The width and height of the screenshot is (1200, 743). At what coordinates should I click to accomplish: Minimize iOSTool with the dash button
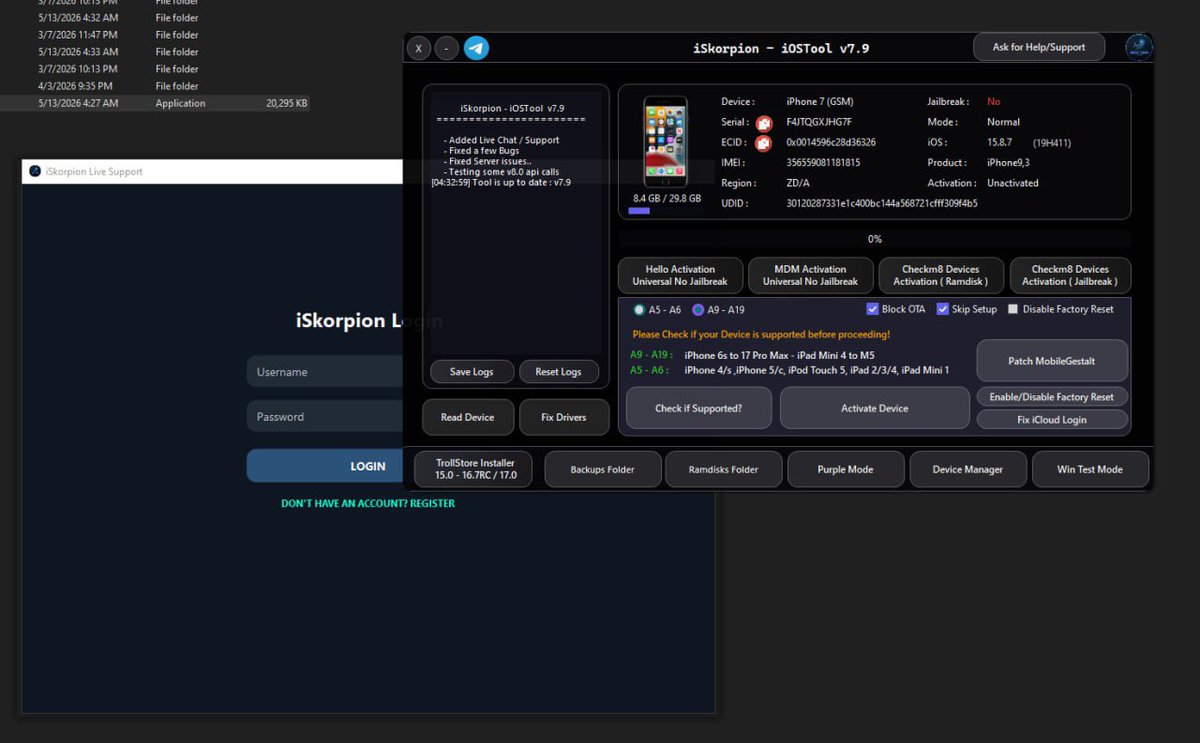pyautogui.click(x=447, y=48)
